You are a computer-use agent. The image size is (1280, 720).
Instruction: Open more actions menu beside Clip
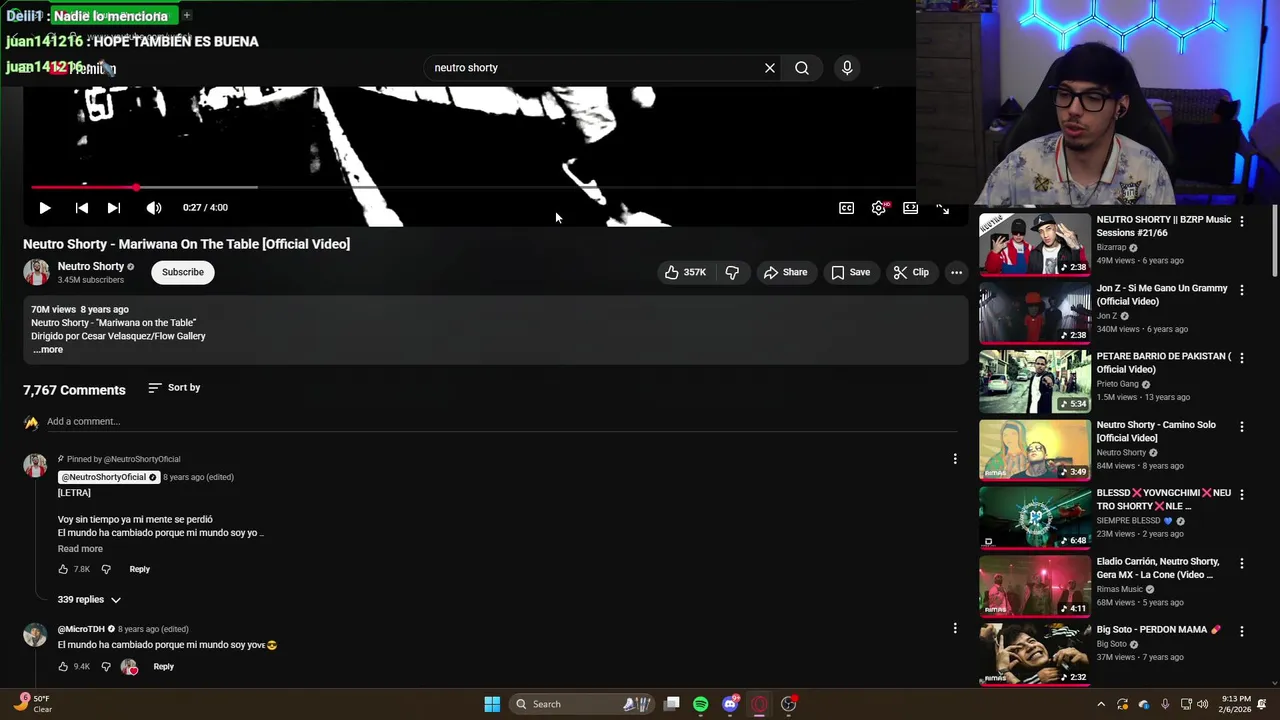pyautogui.click(x=956, y=272)
